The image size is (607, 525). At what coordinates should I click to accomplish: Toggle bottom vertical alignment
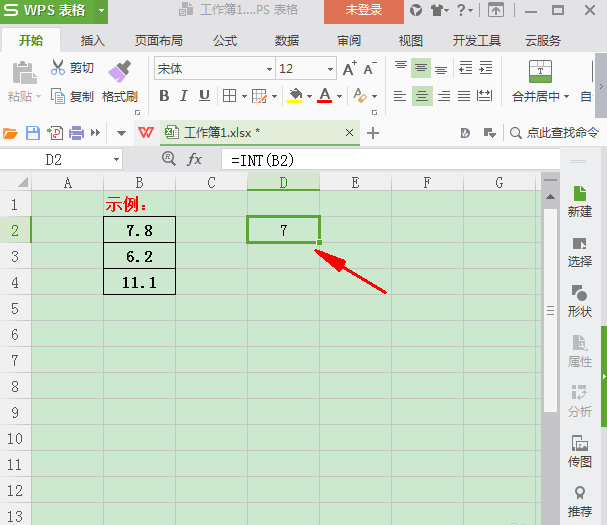(x=441, y=68)
